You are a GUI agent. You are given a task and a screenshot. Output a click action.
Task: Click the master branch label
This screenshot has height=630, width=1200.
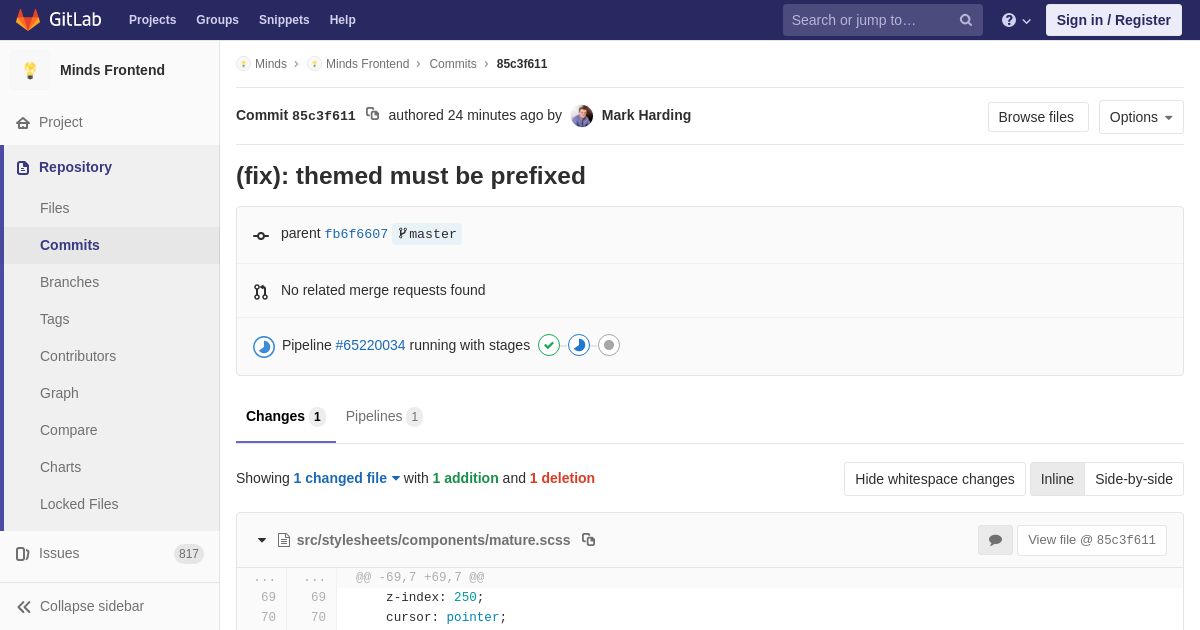point(427,234)
